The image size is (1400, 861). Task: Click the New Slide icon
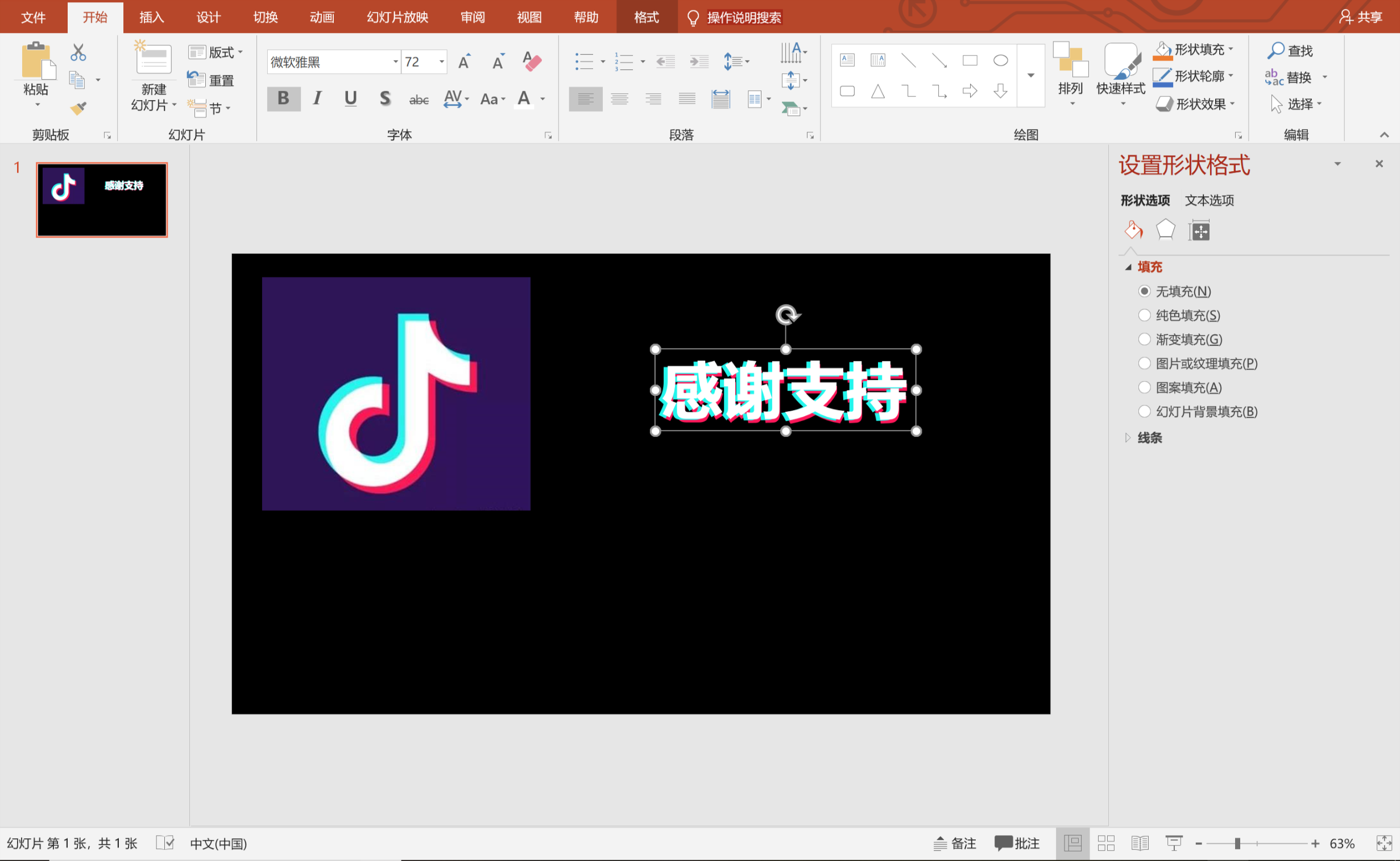click(x=152, y=58)
